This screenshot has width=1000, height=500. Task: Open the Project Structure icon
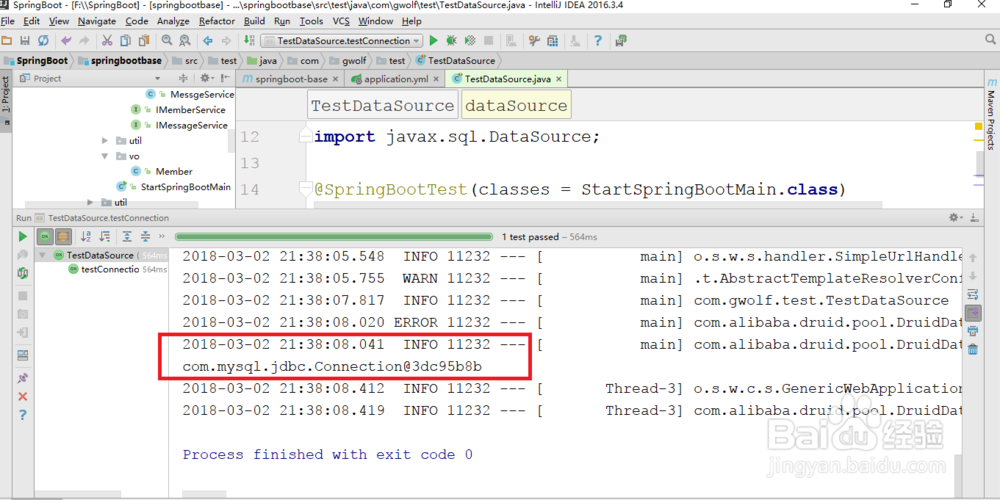(x=552, y=41)
